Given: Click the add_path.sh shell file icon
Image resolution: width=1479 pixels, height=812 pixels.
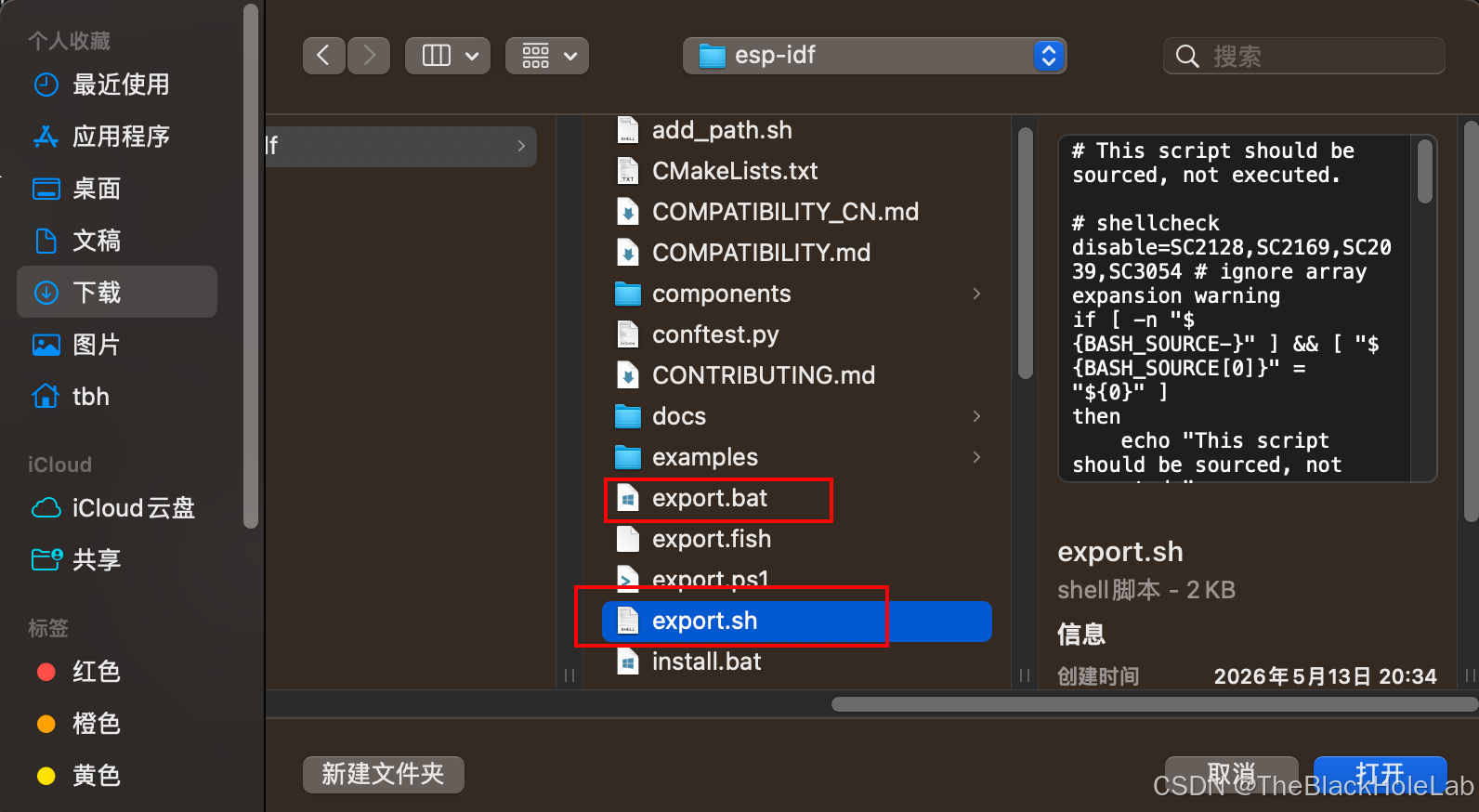Looking at the screenshot, I should [628, 130].
